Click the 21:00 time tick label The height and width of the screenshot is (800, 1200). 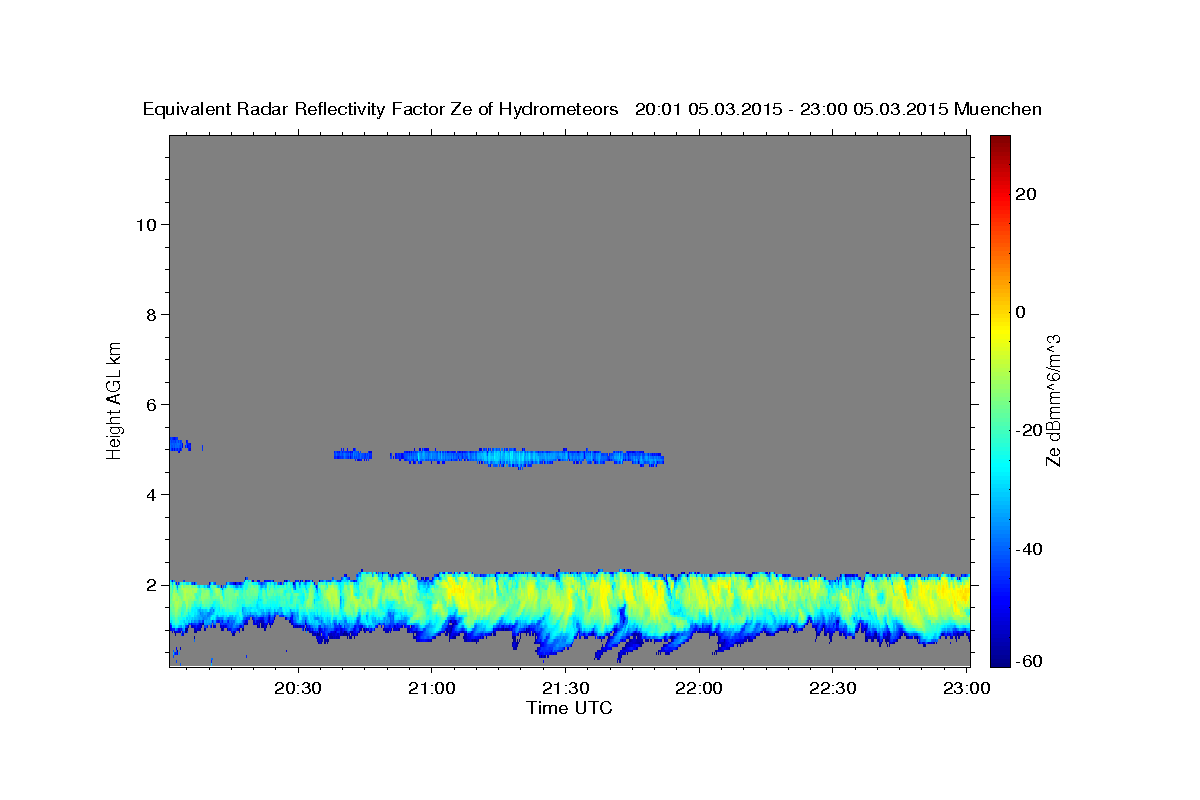click(431, 689)
